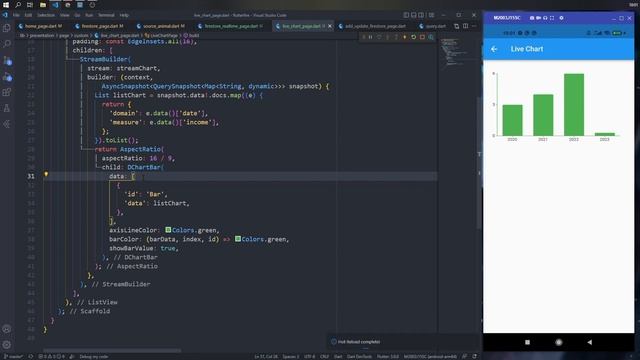The height and width of the screenshot is (360, 640).
Task: Open the Selection menu
Action: coord(46,15)
